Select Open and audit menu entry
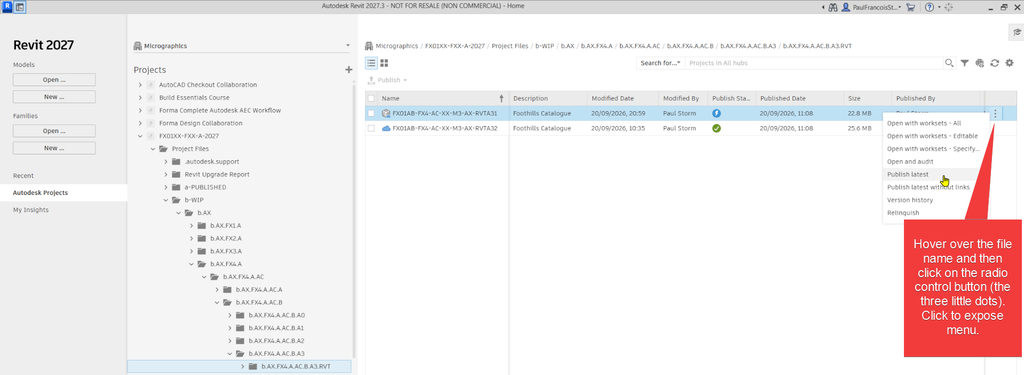This screenshot has height=375, width=1024. coord(910,161)
